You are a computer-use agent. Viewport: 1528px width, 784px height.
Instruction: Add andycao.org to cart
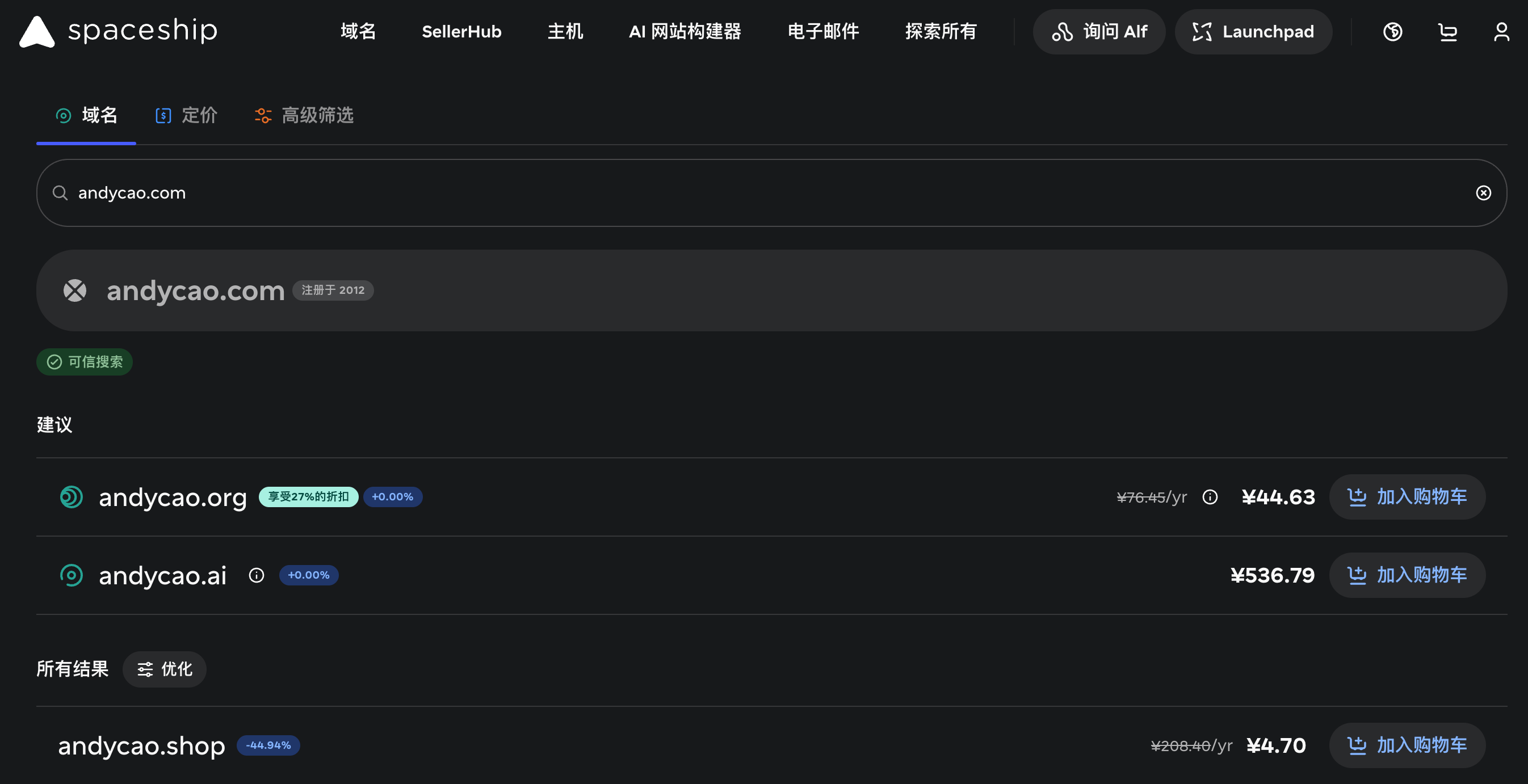click(x=1407, y=497)
